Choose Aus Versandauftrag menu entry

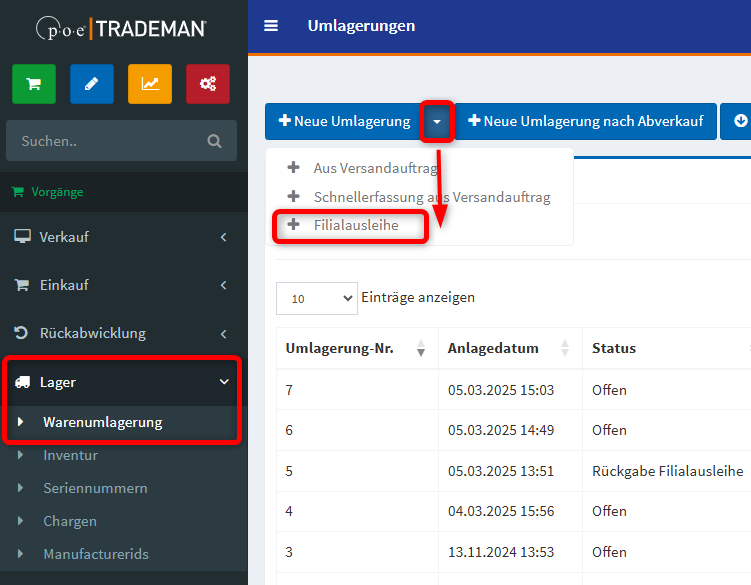(x=375, y=168)
